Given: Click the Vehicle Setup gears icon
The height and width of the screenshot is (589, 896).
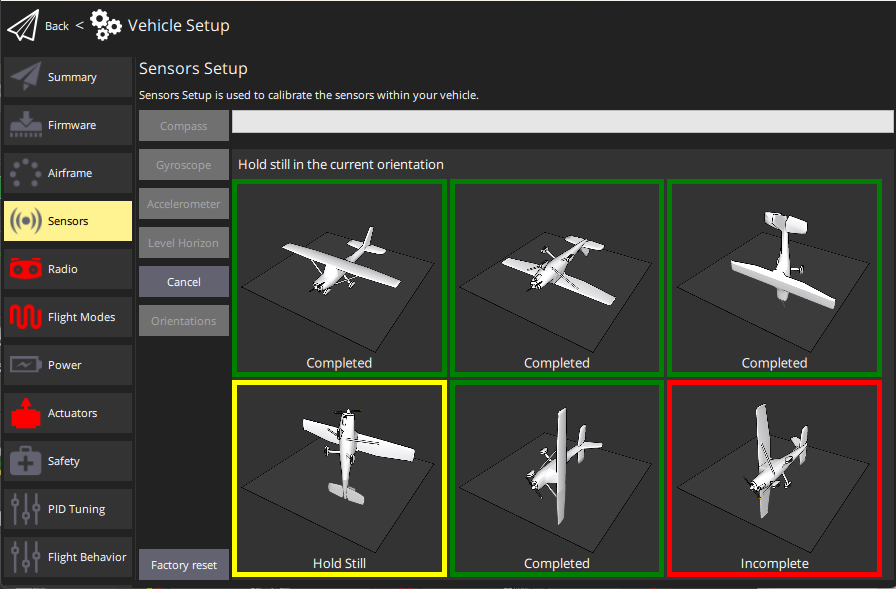Looking at the screenshot, I should (105, 26).
